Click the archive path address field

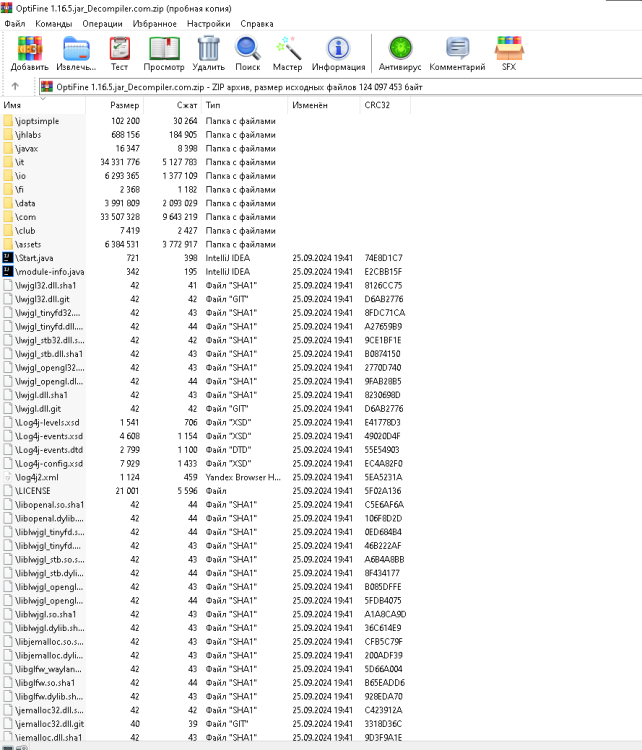pyautogui.click(x=341, y=87)
